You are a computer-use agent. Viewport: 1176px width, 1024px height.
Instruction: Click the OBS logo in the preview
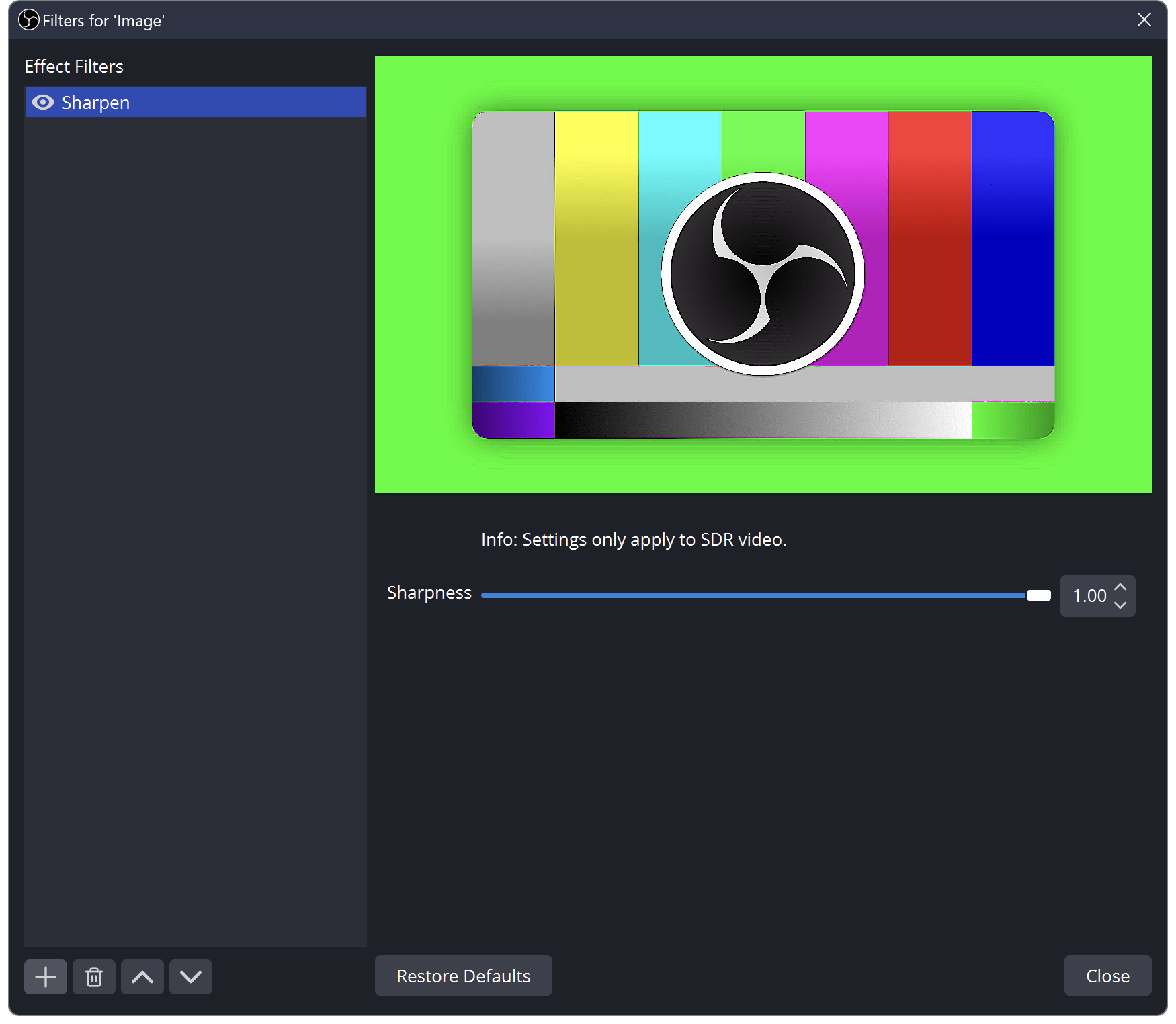763,274
